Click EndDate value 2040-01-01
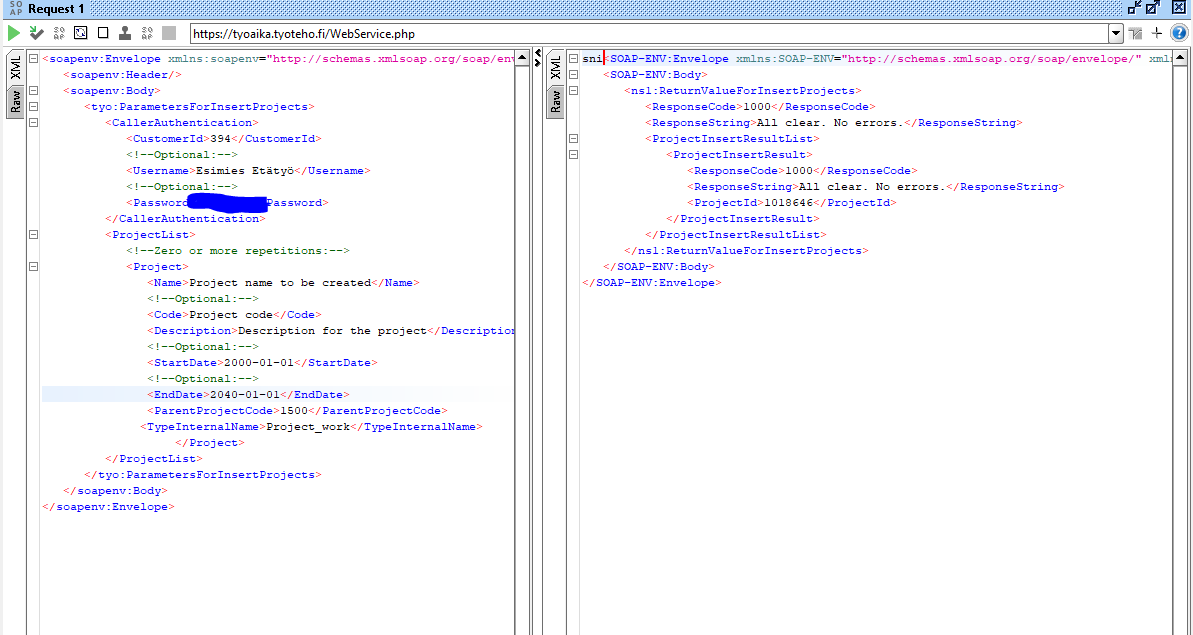Screen dimensions: 1193x635 coord(245,395)
